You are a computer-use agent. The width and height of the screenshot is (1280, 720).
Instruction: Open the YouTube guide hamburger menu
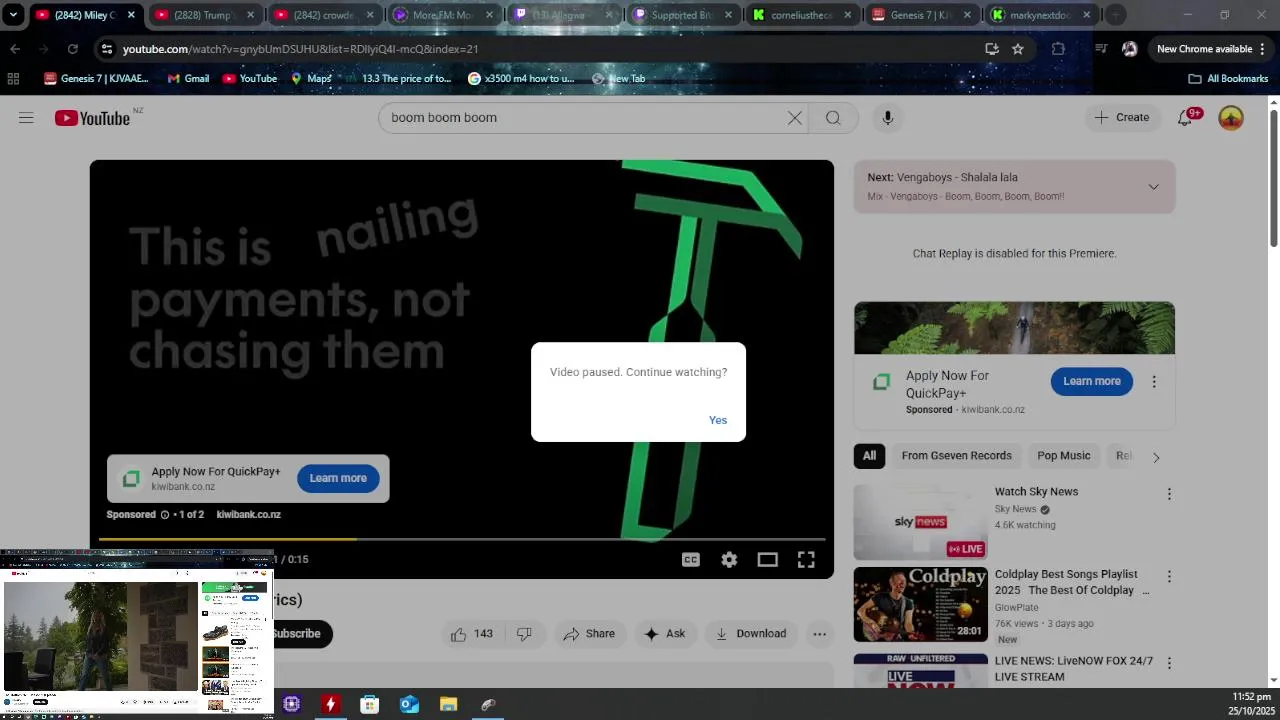[x=26, y=118]
